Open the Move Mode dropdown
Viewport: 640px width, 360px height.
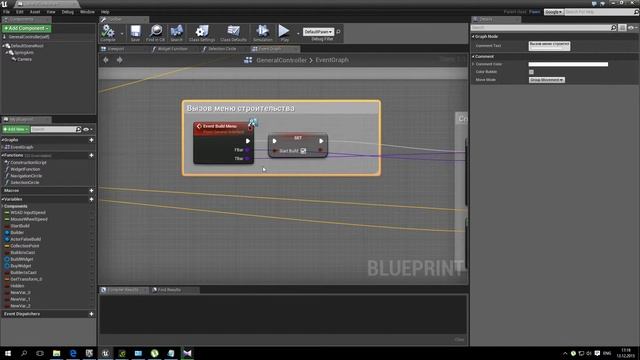click(x=547, y=80)
